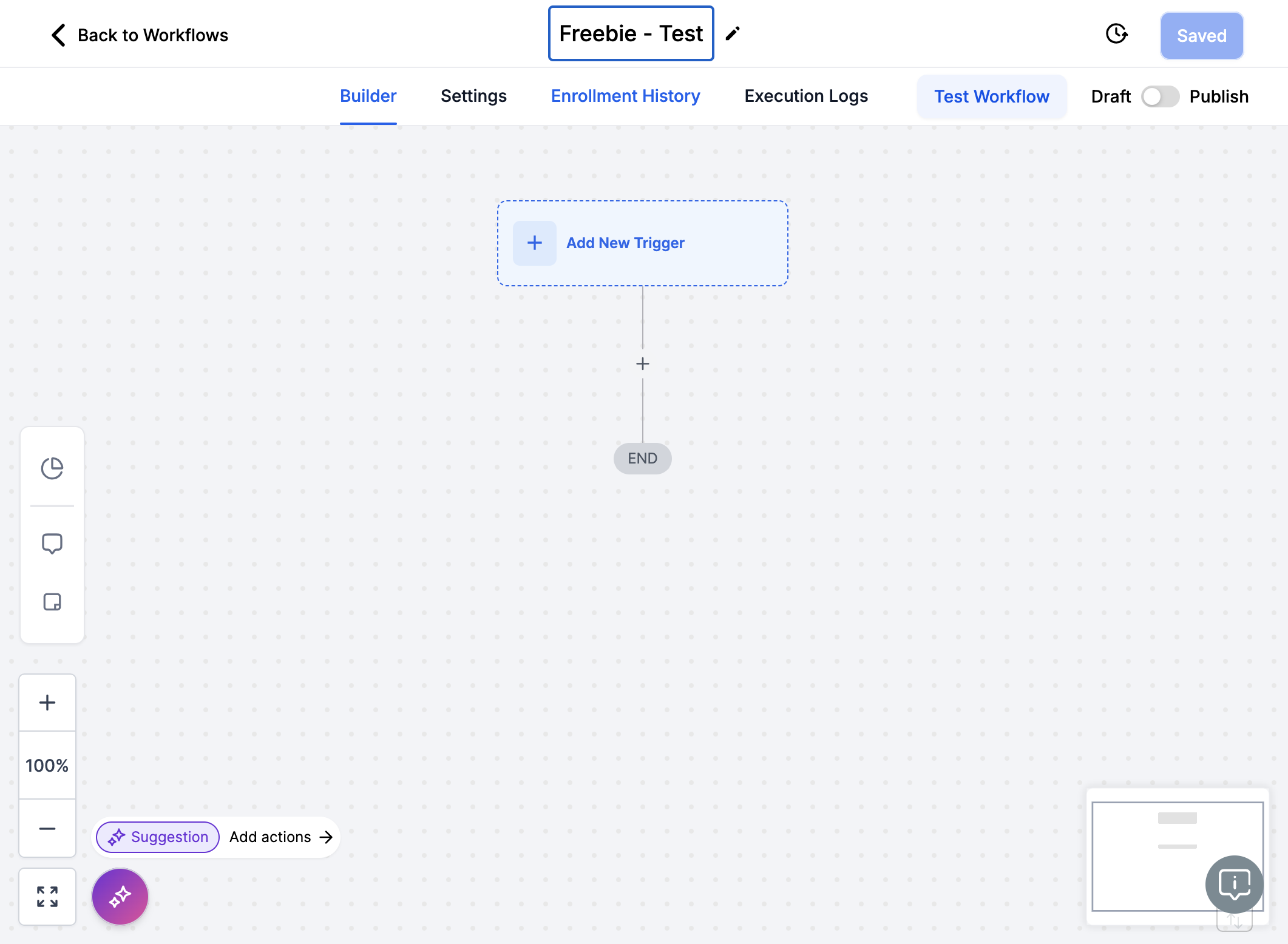The height and width of the screenshot is (944, 1288).
Task: Click the back chevron to Workflows
Action: (58, 35)
